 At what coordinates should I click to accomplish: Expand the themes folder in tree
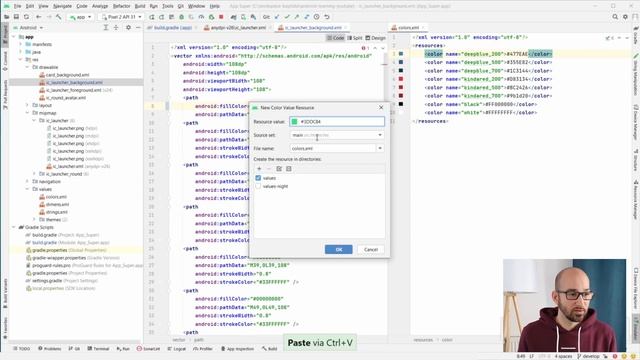34,220
